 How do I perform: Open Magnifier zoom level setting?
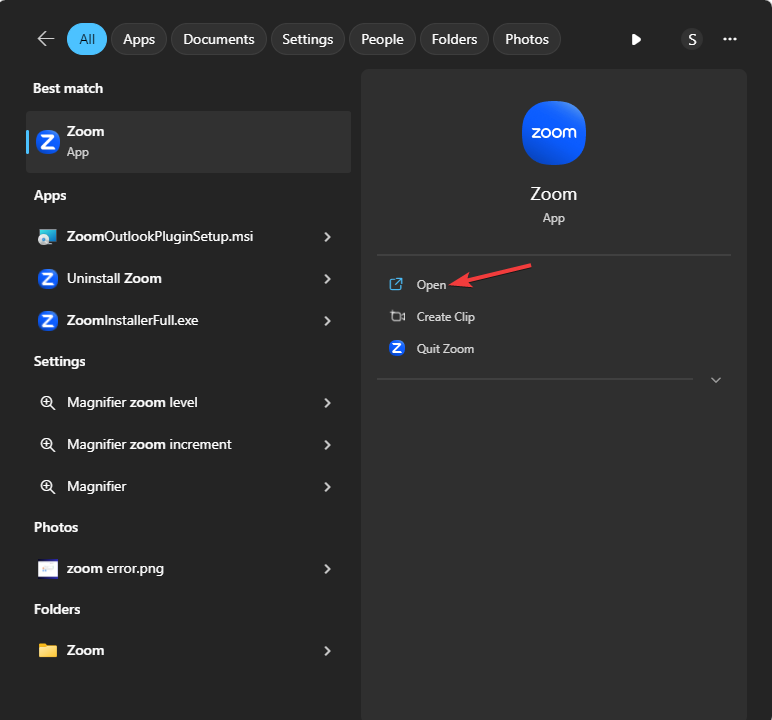pyautogui.click(x=189, y=403)
